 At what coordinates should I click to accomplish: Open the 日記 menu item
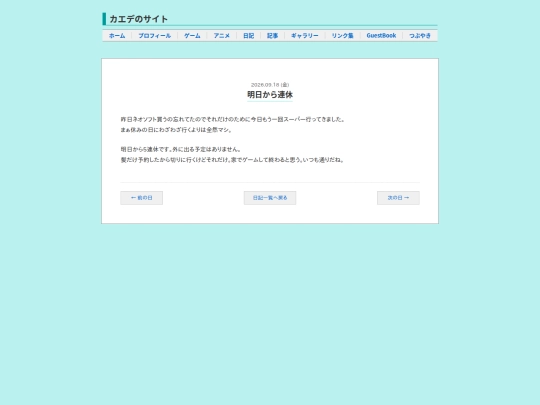click(x=248, y=36)
